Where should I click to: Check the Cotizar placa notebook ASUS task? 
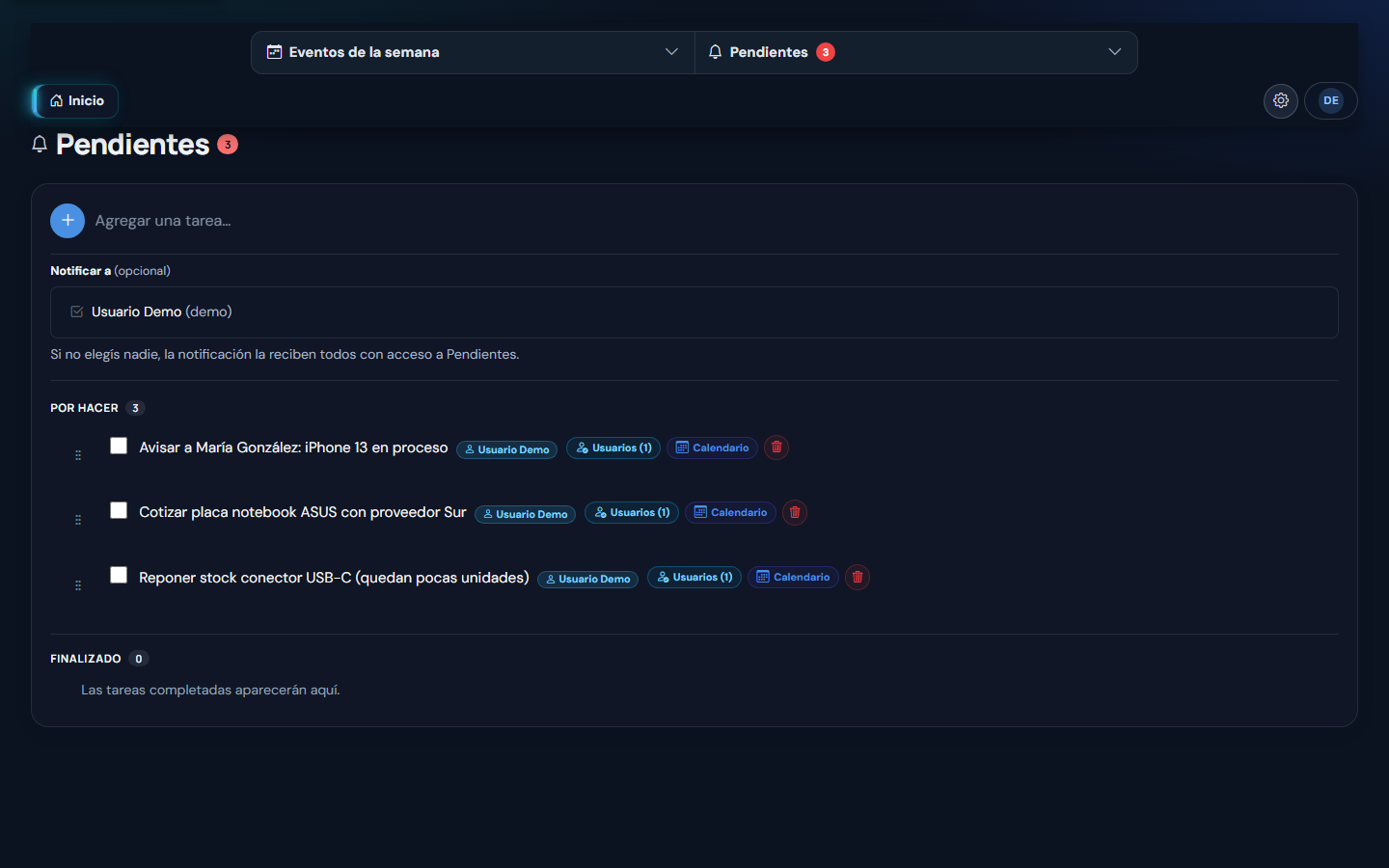(119, 510)
